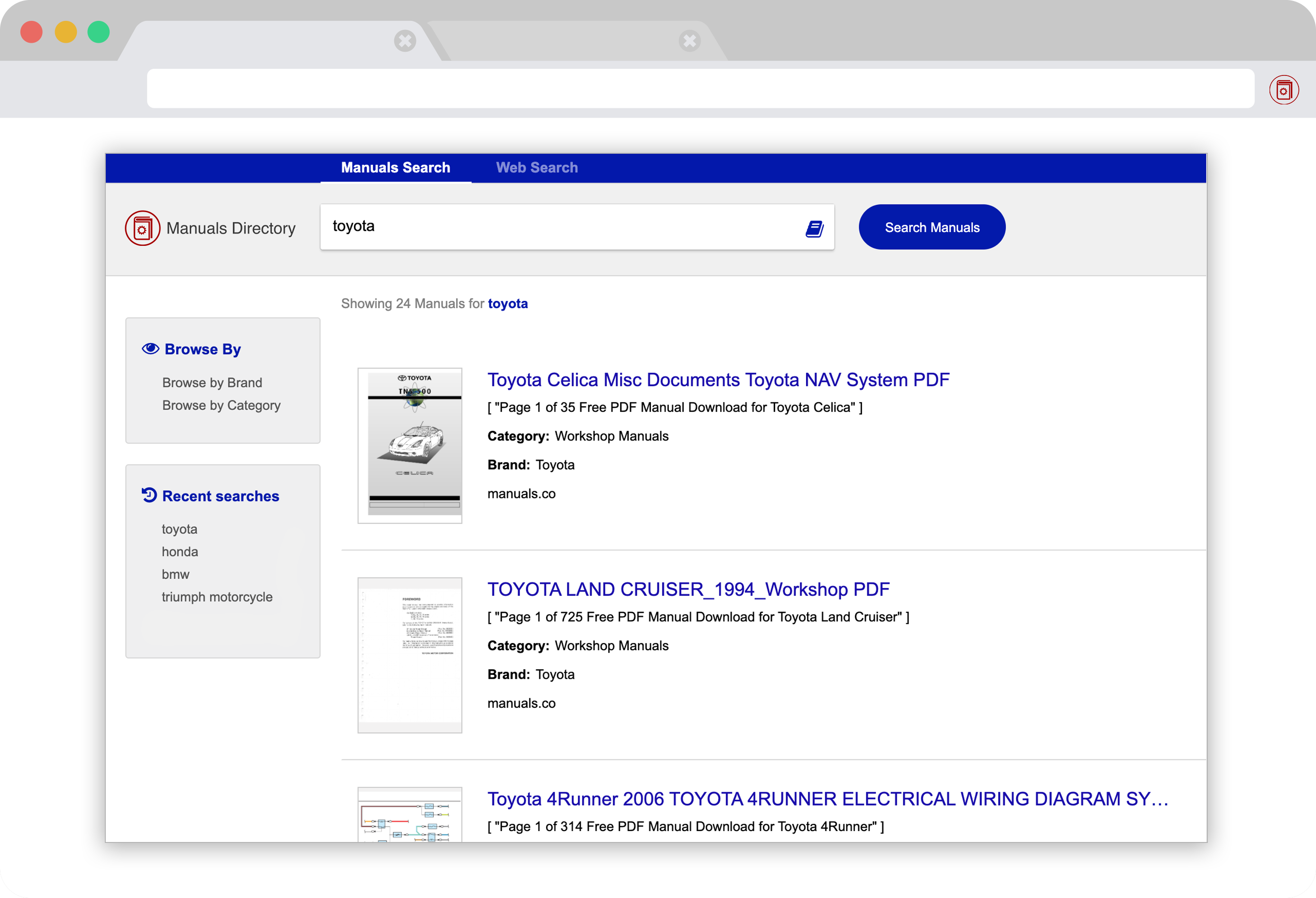Click 'Category: Workshop Manuals' under Land Cruiser result
The width and height of the screenshot is (1316, 898).
click(578, 646)
